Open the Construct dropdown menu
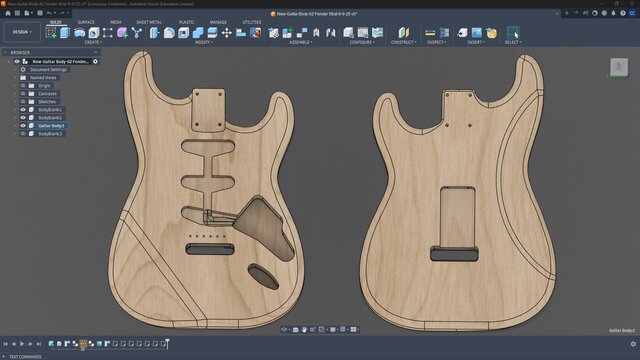The height and width of the screenshot is (360, 640). (404, 42)
